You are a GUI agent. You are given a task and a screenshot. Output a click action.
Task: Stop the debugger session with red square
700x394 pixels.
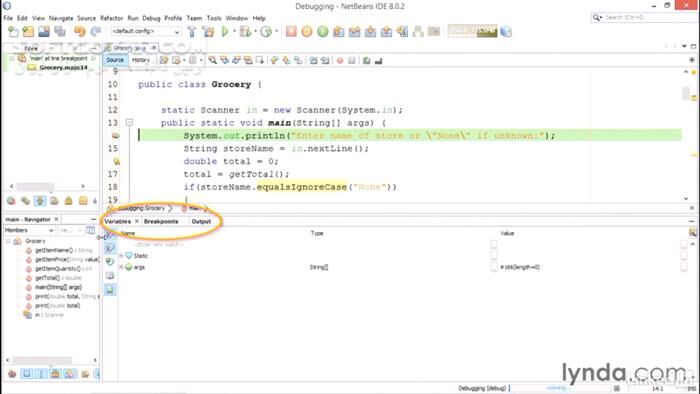pos(291,32)
